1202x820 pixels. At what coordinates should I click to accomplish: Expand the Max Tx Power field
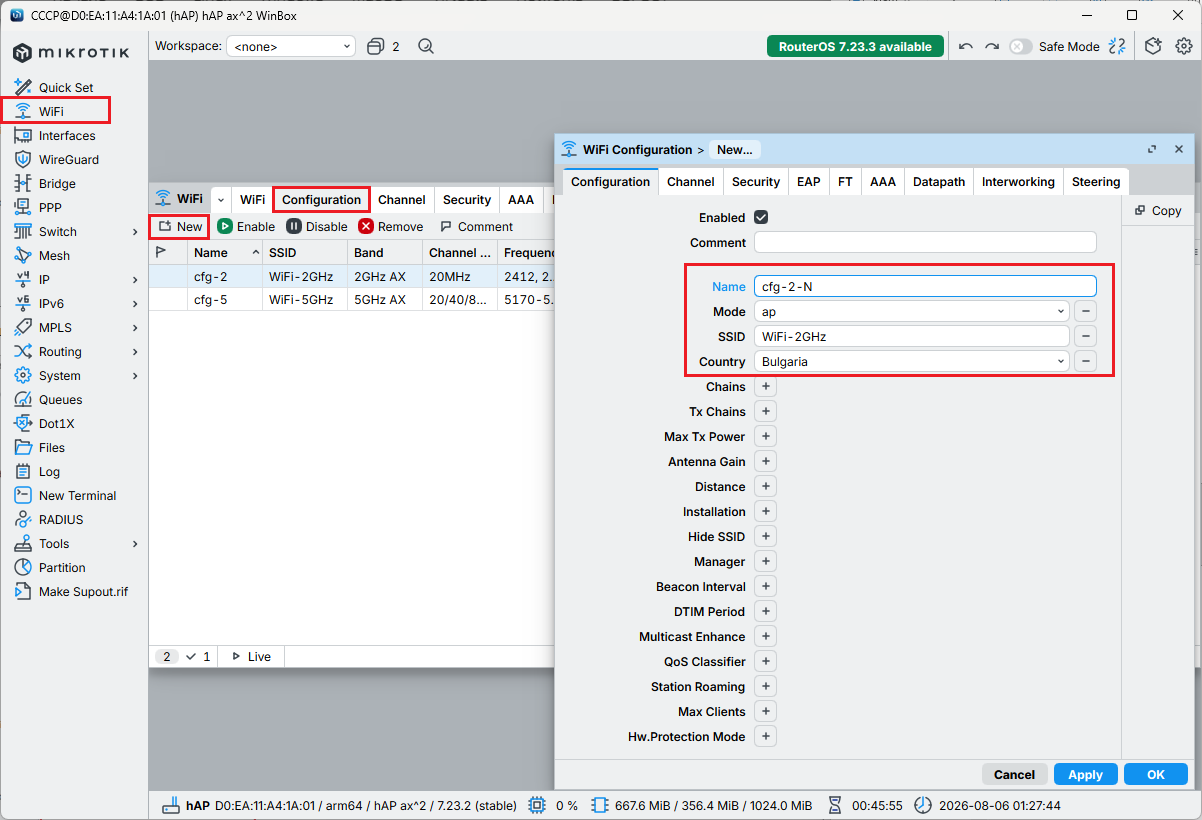click(765, 437)
